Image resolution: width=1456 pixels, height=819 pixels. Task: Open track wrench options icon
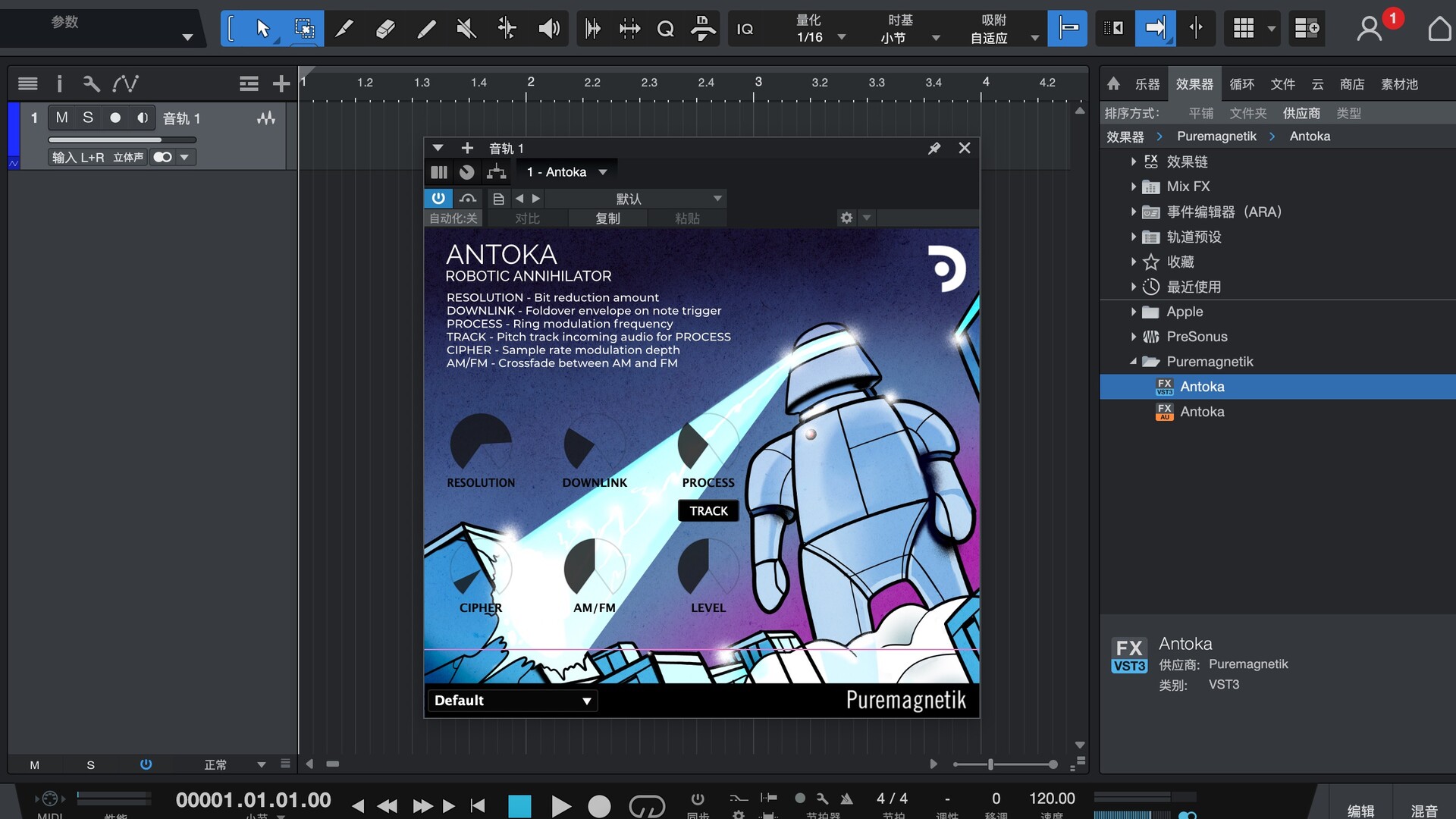(x=92, y=83)
